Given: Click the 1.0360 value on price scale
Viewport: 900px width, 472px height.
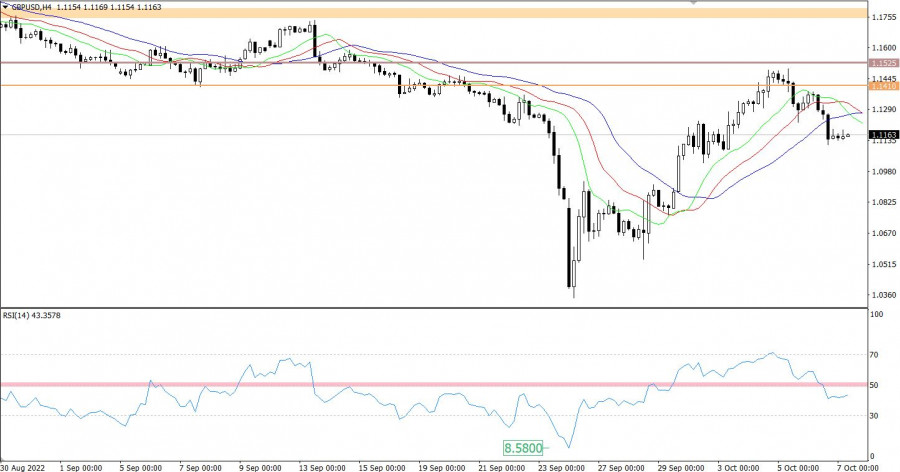Looking at the screenshot, I should click(x=882, y=295).
